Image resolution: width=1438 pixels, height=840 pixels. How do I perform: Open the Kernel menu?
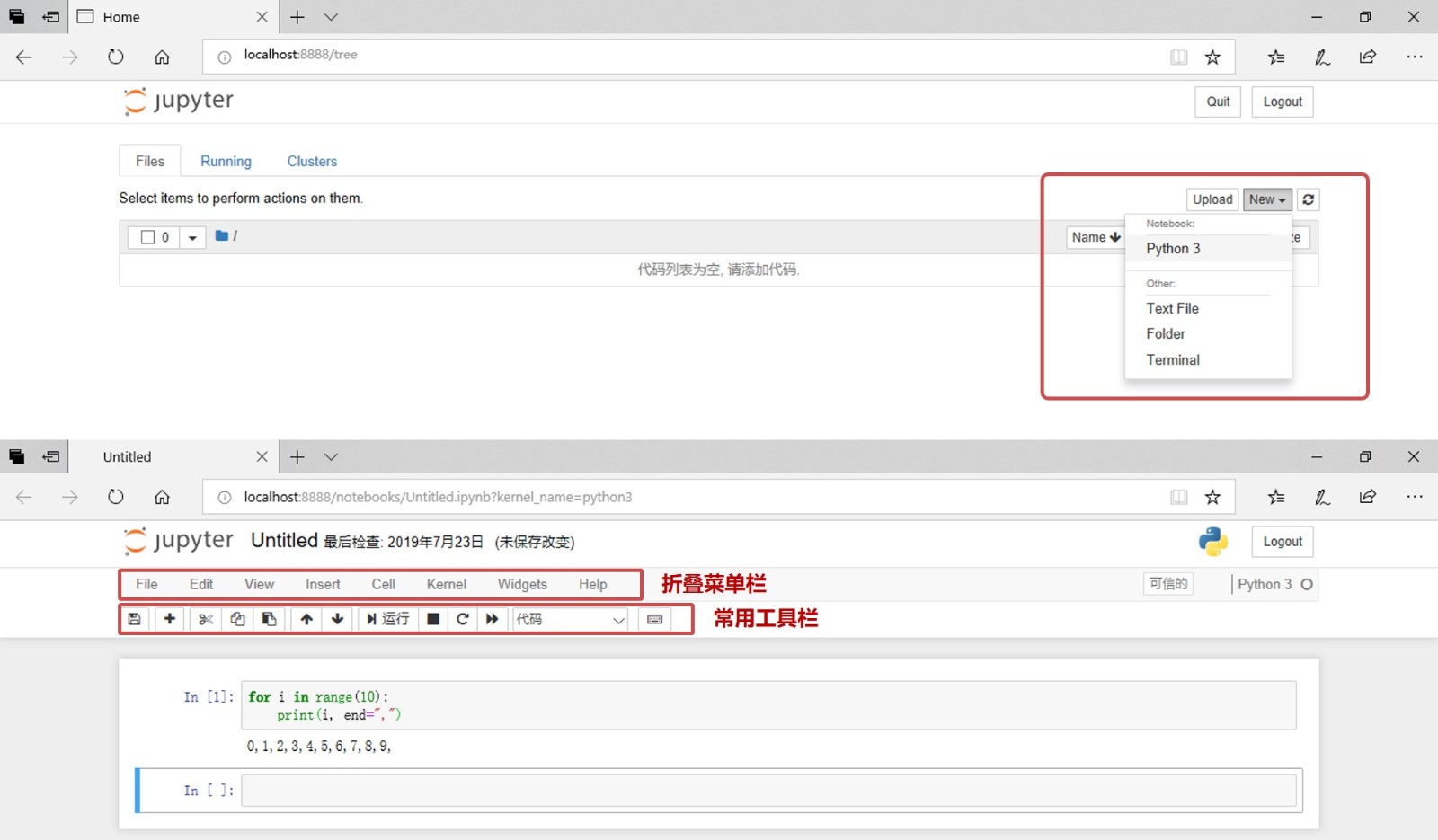click(447, 584)
